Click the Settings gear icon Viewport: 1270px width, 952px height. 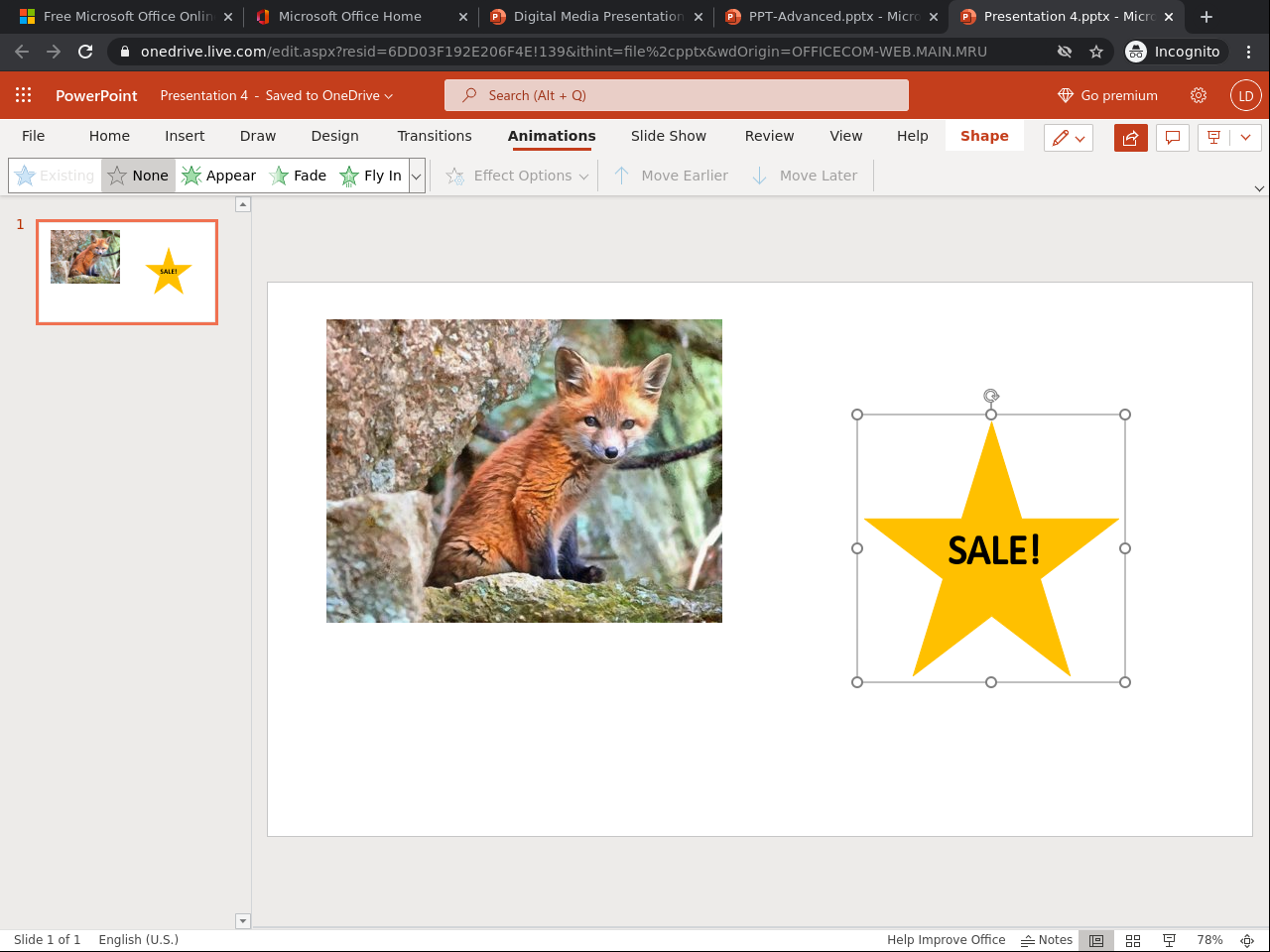click(x=1199, y=95)
